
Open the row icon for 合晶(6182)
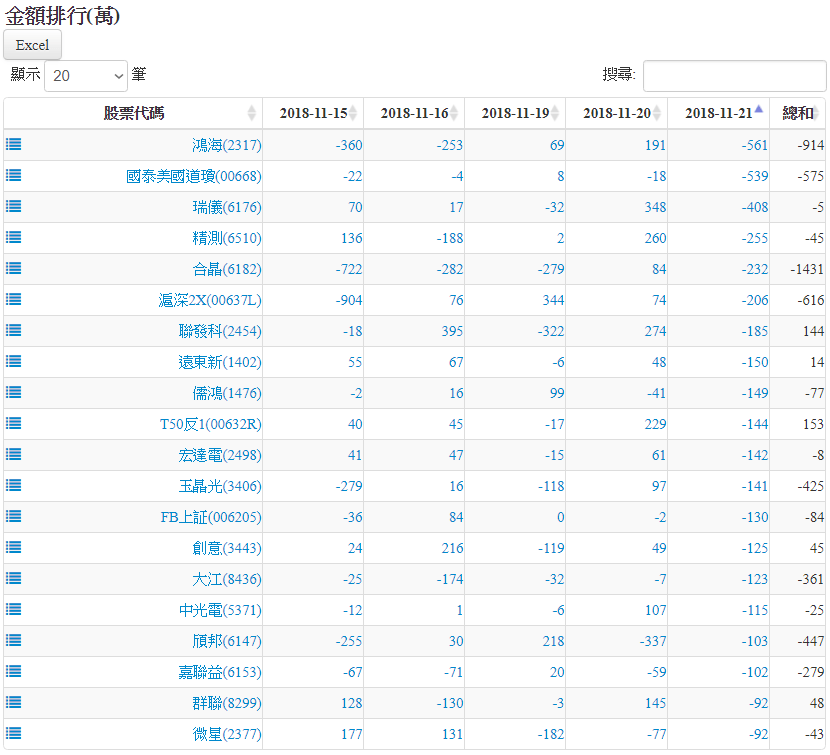coord(14,268)
